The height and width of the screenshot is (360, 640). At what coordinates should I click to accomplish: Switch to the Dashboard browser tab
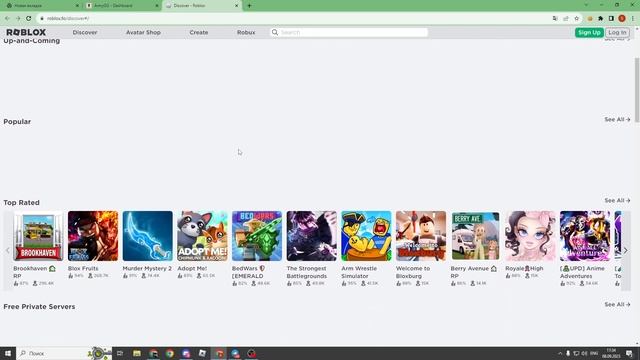pyautogui.click(x=122, y=6)
